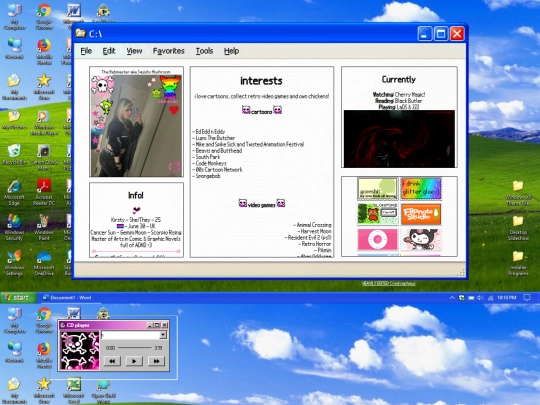Screen dimensions: 540x405
Task: Click the Installer Programs folder icon
Action: (x=518, y=263)
